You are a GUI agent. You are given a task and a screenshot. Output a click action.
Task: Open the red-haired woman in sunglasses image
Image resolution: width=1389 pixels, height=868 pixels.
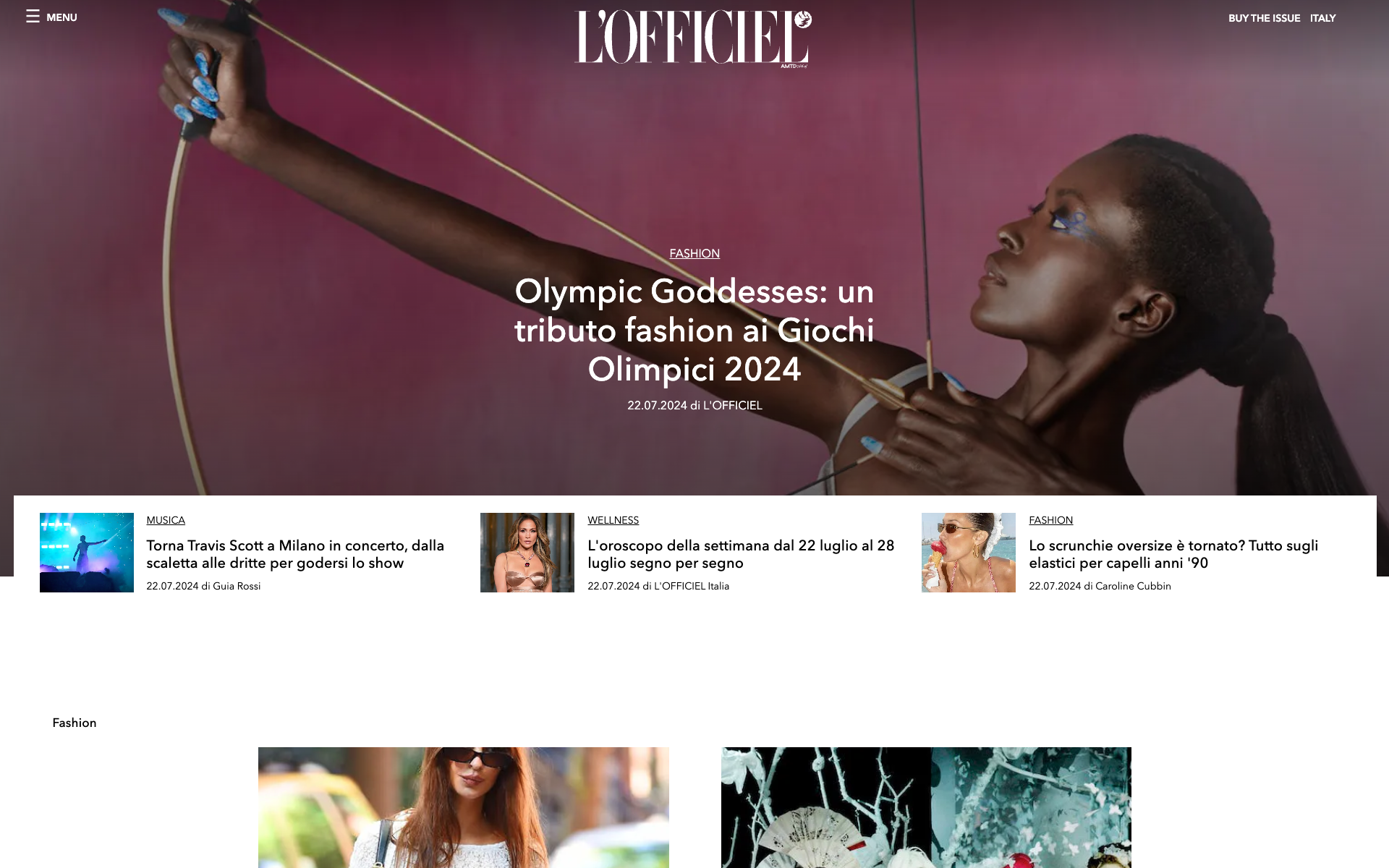(464, 807)
